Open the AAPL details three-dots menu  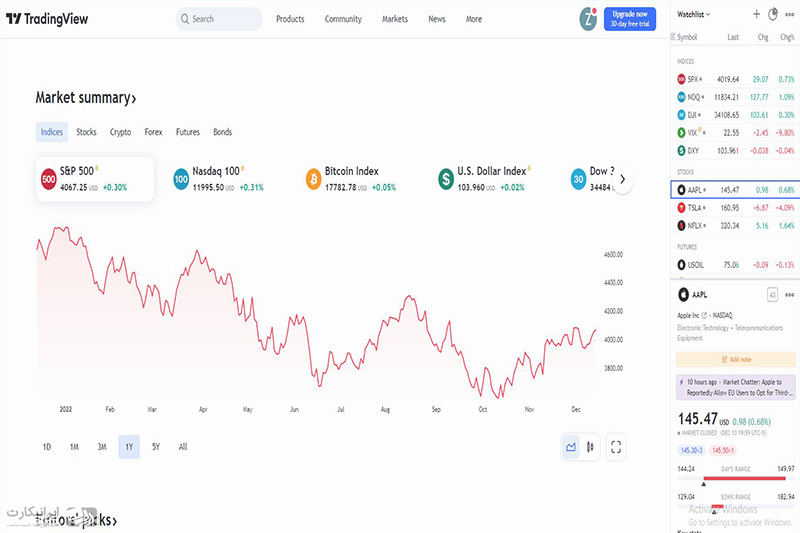pos(789,295)
